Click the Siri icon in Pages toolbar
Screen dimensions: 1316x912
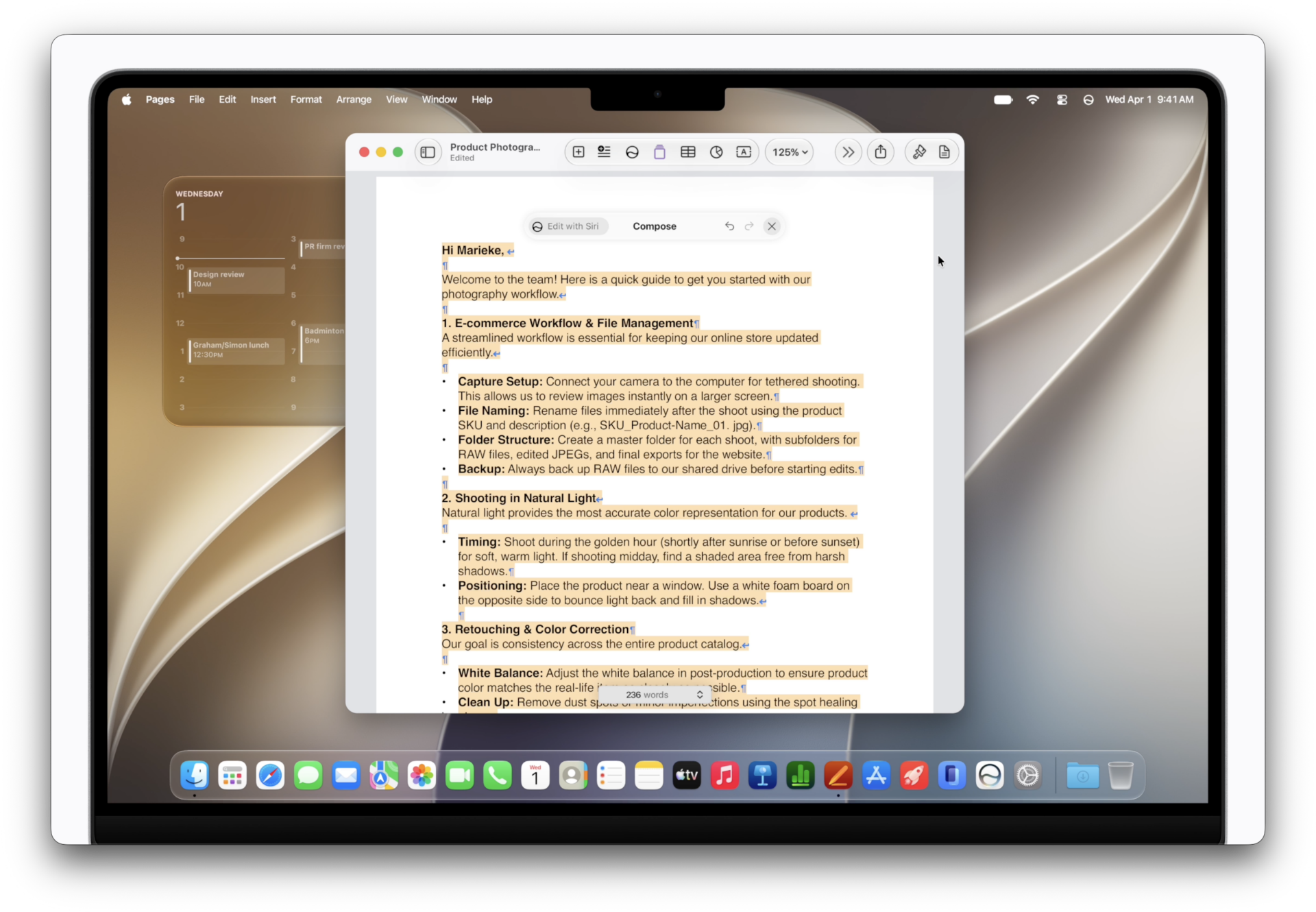pos(632,152)
